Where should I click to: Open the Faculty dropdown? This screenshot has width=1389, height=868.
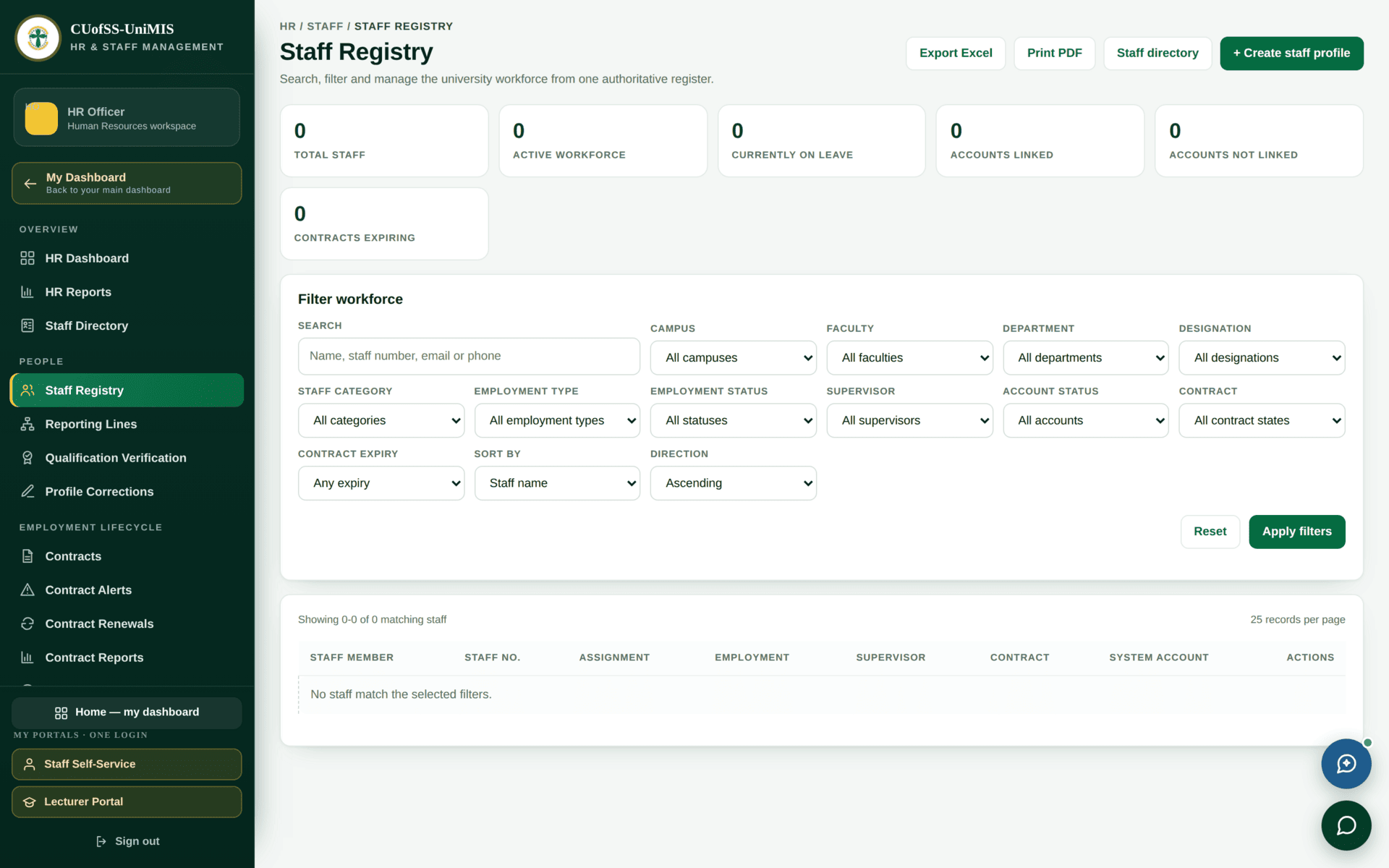point(909,358)
